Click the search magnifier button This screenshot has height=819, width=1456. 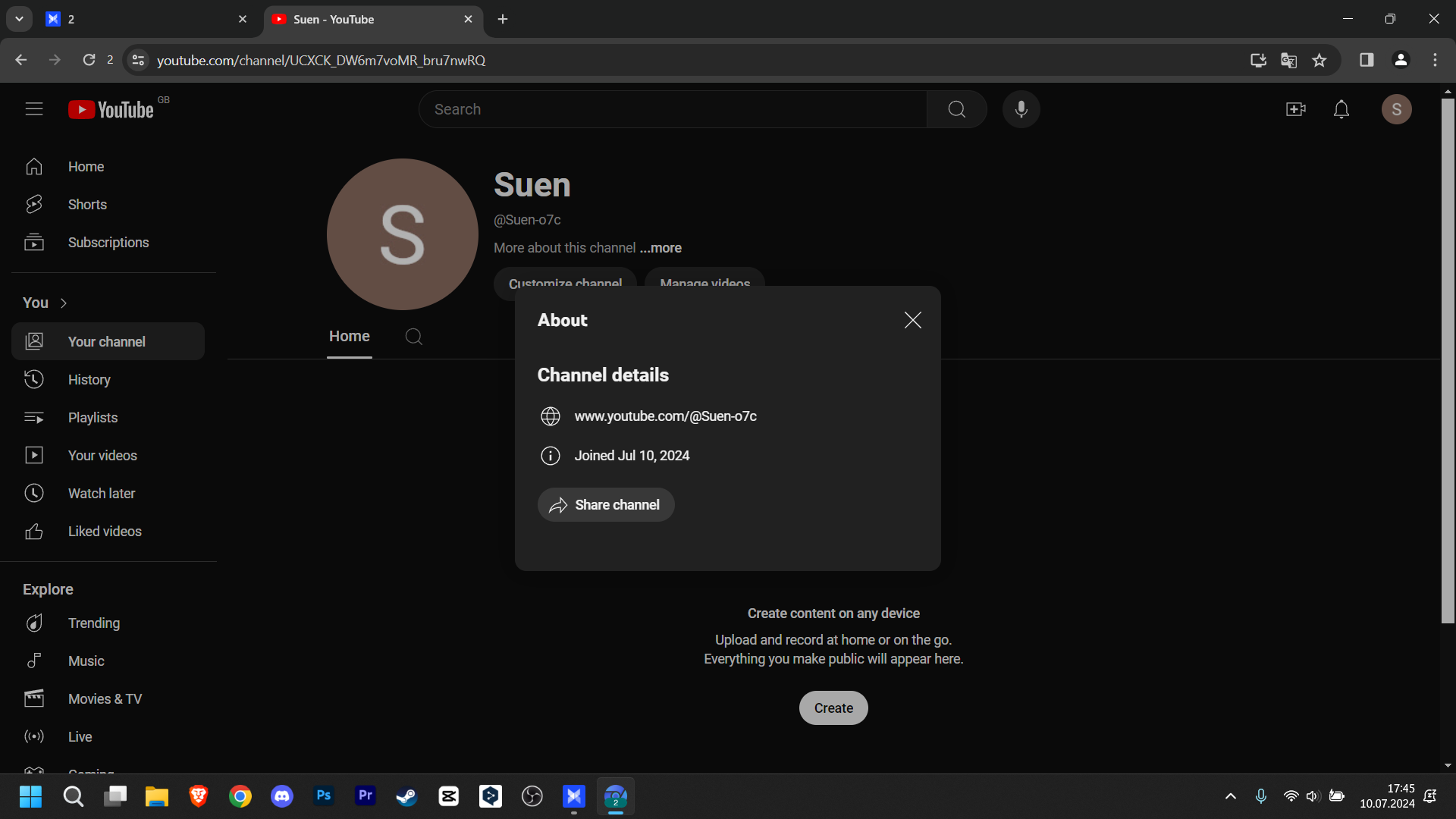[956, 109]
